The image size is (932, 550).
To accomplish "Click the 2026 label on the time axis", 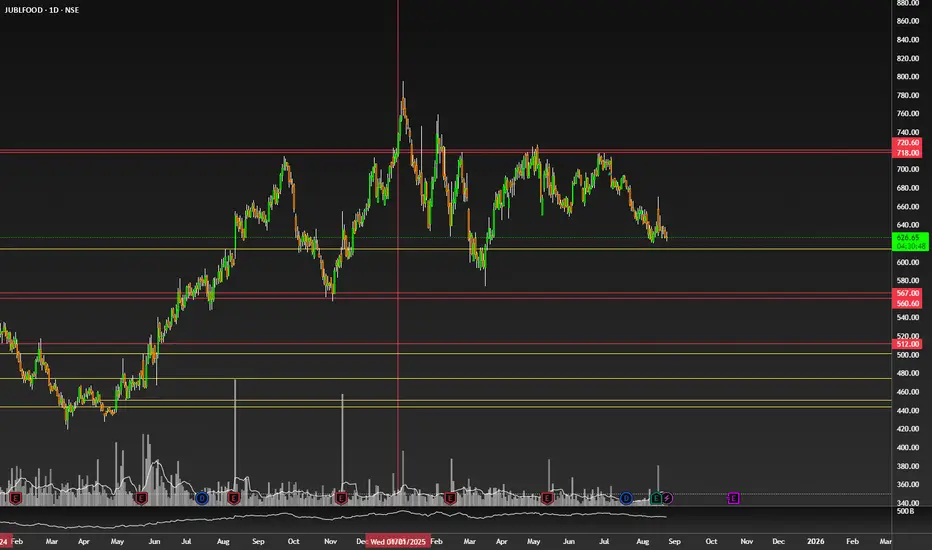I will (816, 542).
